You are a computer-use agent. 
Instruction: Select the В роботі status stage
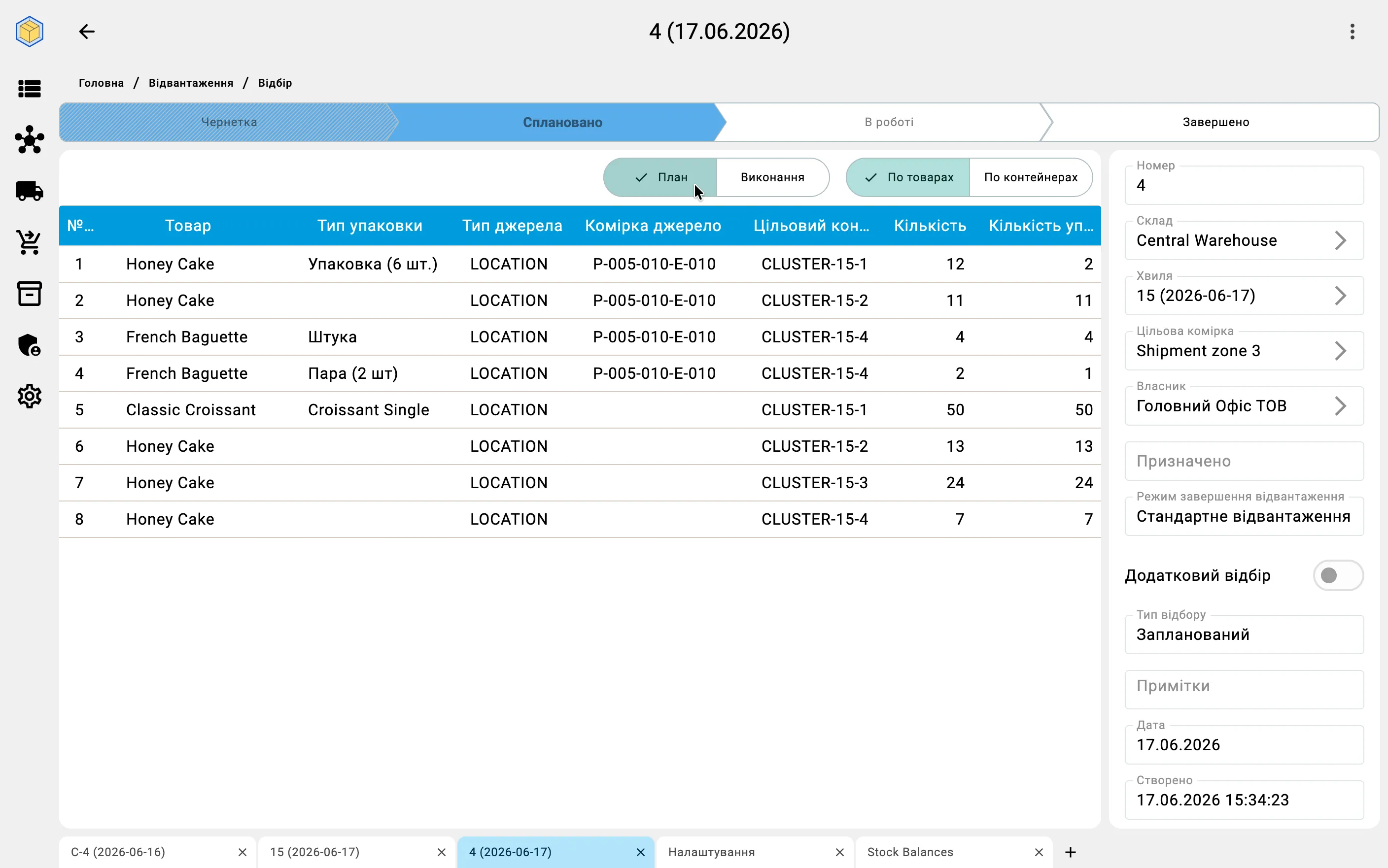(888, 122)
